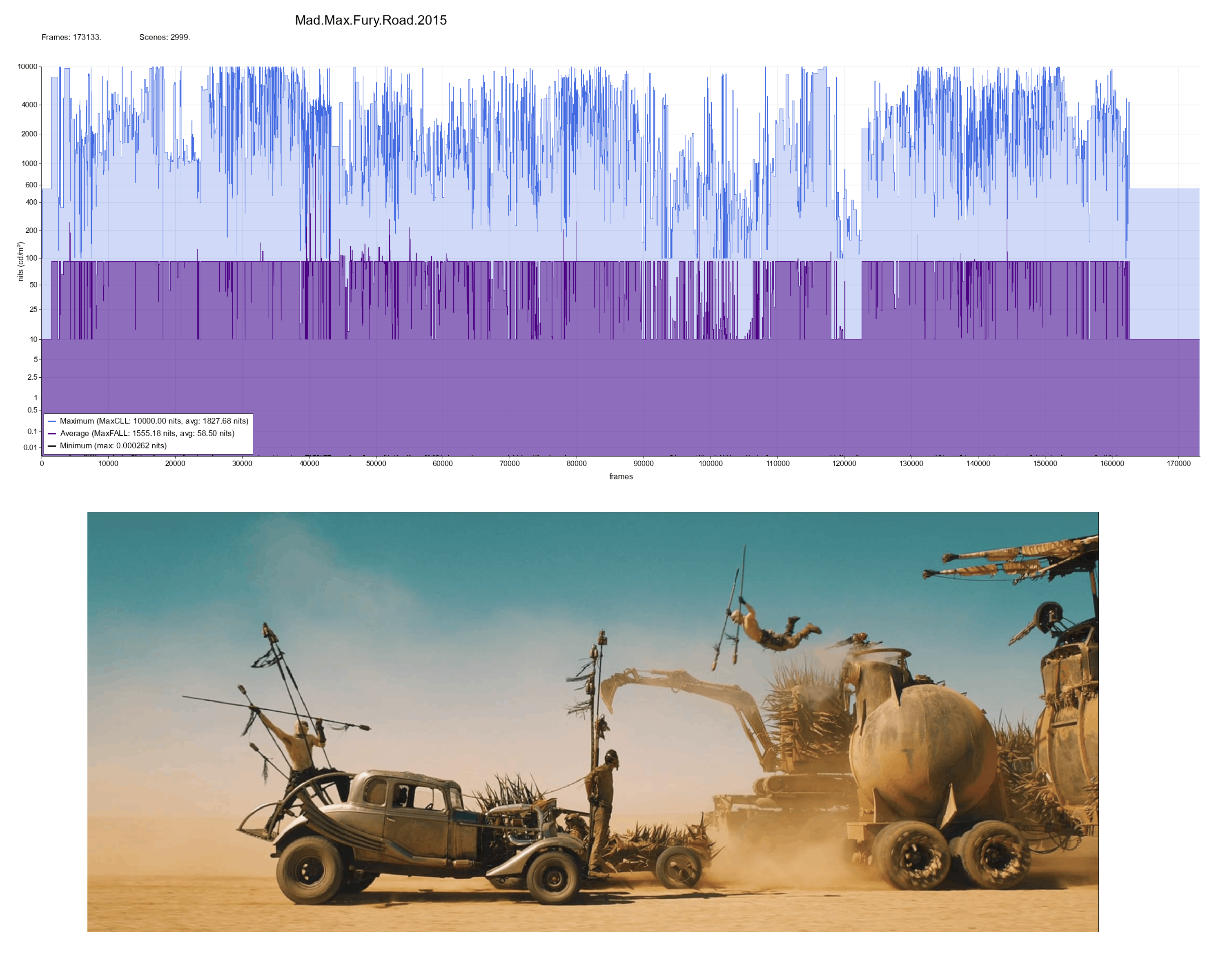The height and width of the screenshot is (980, 1225).
Task: Click the 2.5 y-axis tick label
Action: pyautogui.click(x=32, y=377)
